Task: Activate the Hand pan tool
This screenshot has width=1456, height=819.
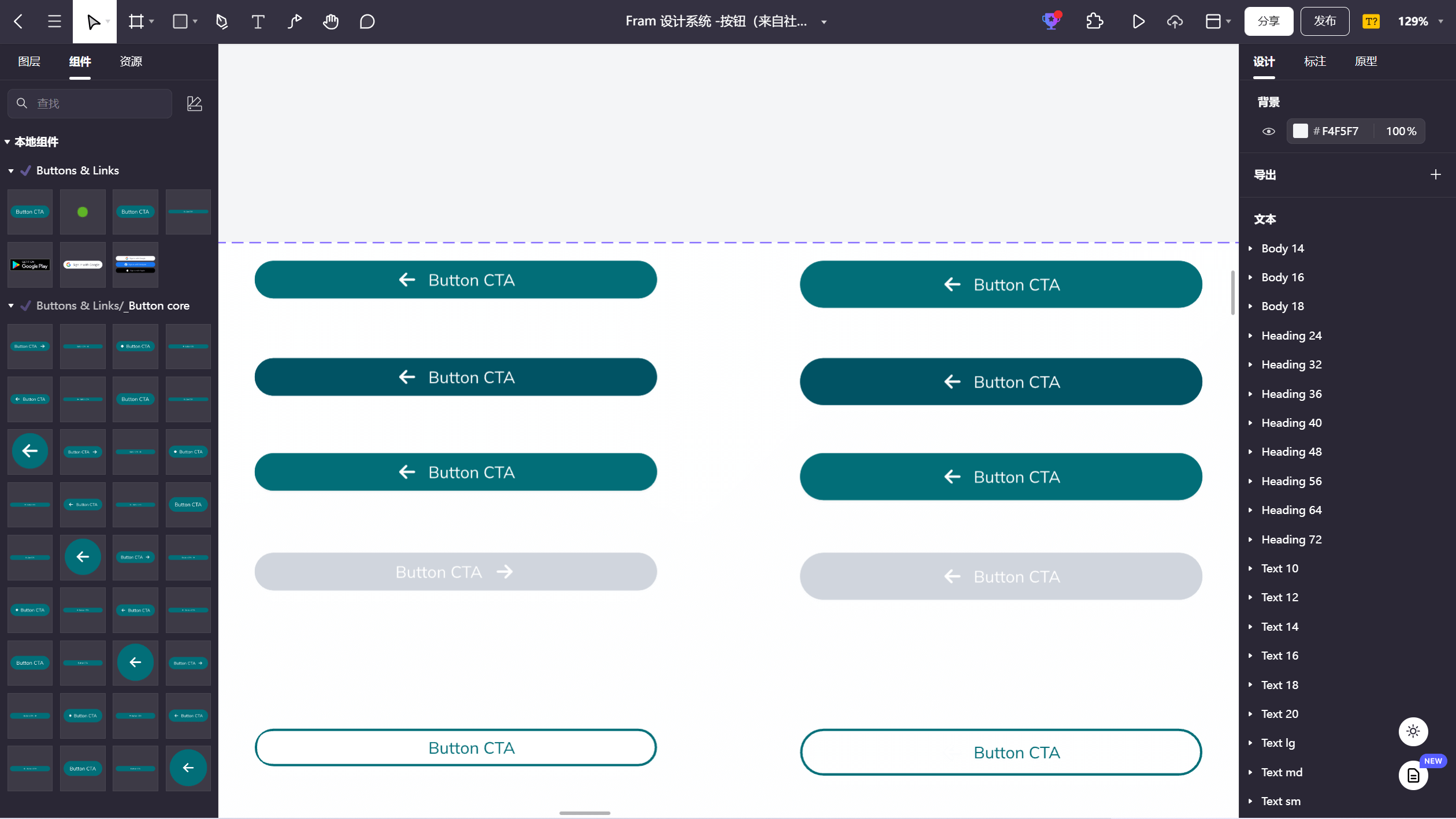Action: pyautogui.click(x=330, y=22)
